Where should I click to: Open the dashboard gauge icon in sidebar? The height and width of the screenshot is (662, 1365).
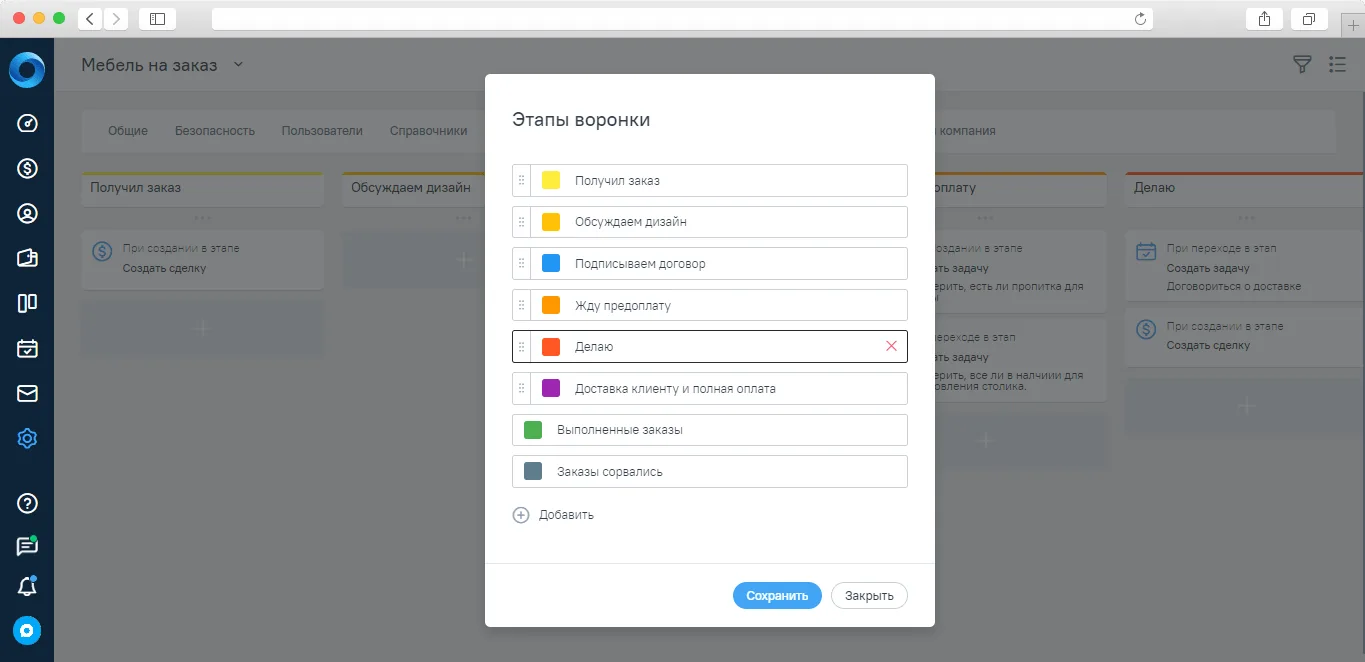pyautogui.click(x=27, y=123)
